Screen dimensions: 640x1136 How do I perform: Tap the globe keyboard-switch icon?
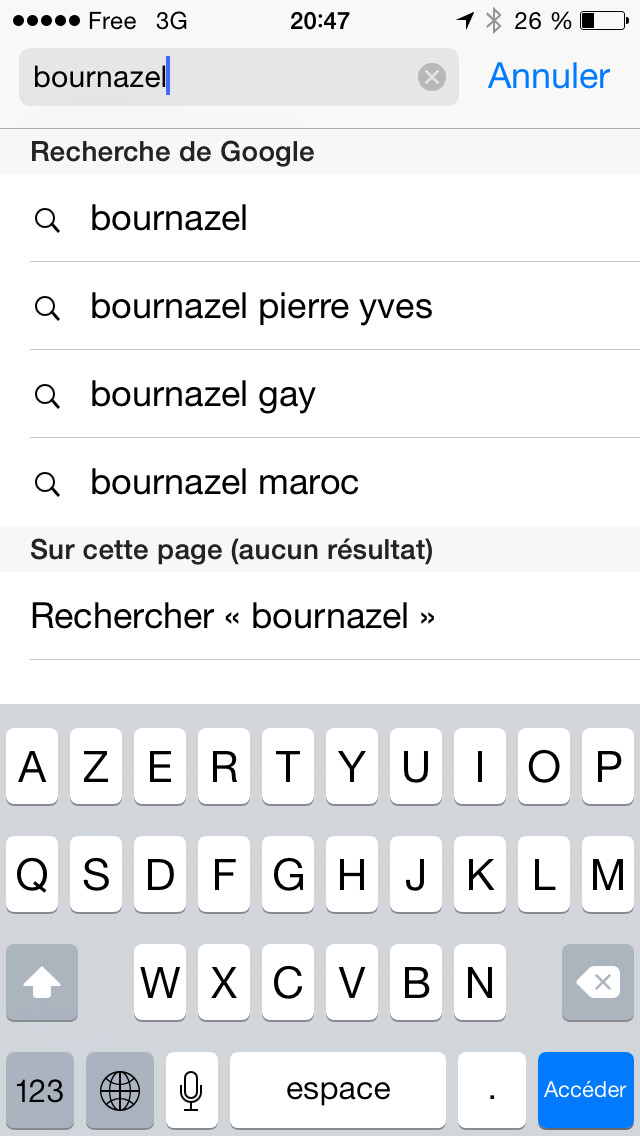point(120,1089)
